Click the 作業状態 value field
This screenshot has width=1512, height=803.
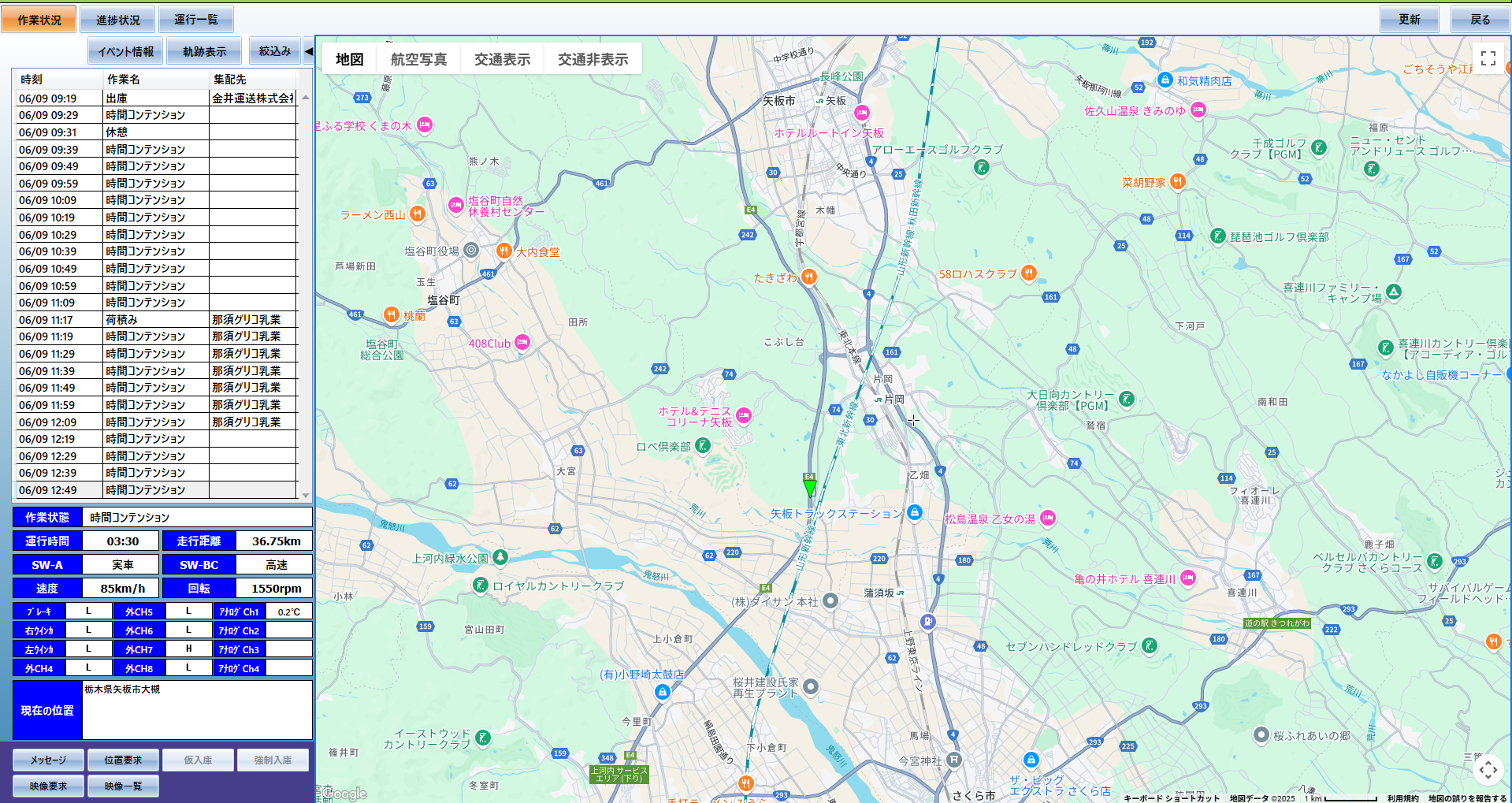[x=197, y=517]
